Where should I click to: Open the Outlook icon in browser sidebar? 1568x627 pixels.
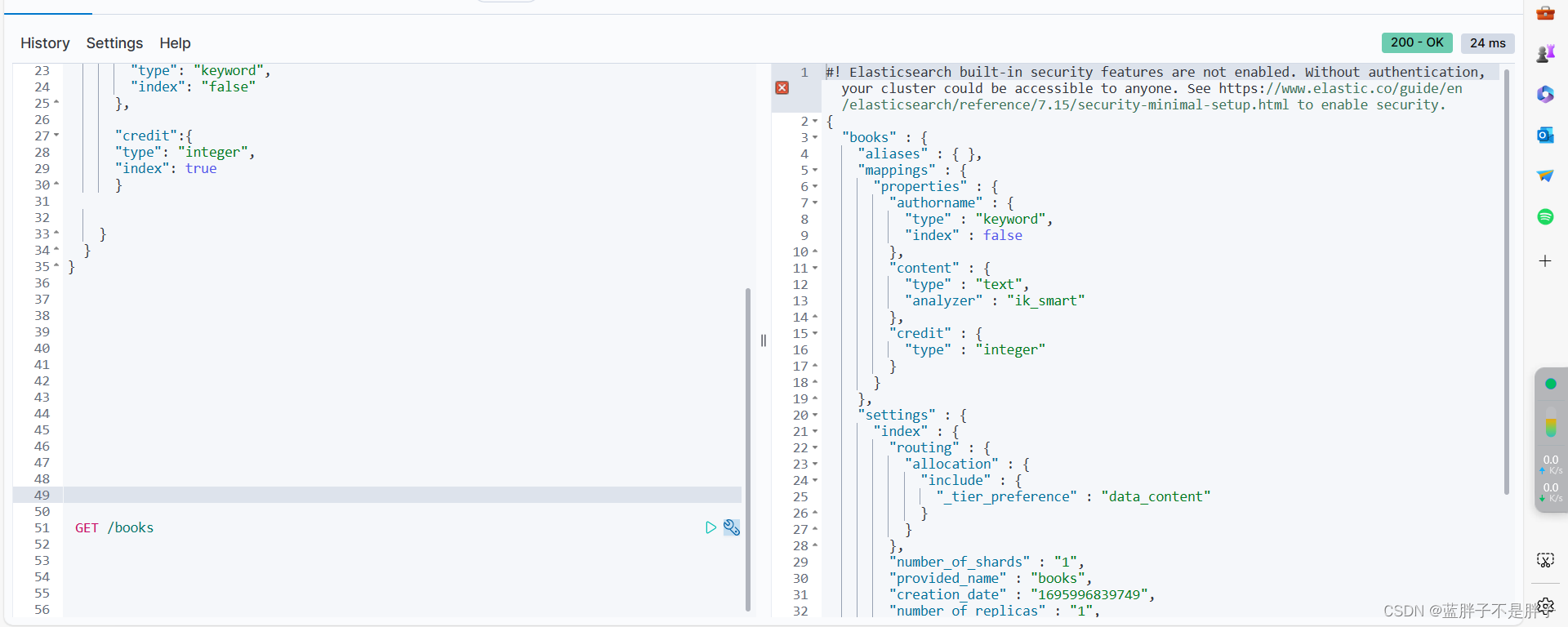point(1545,135)
